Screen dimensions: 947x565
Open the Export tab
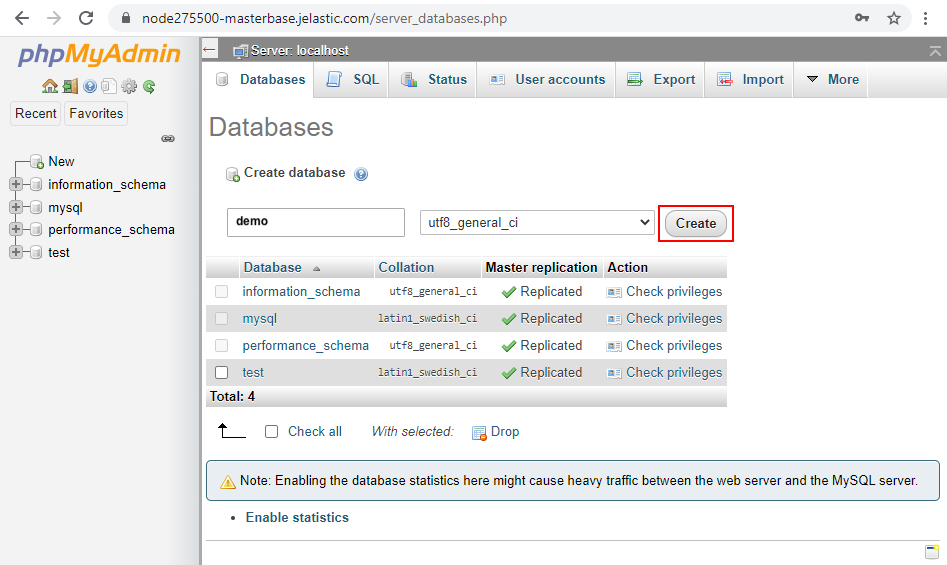[x=660, y=80]
